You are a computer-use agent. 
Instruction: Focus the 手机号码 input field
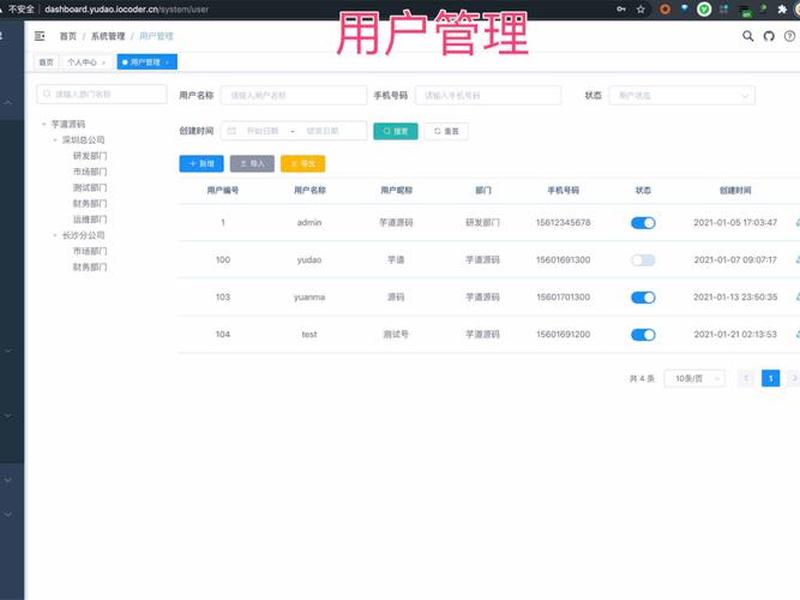(x=488, y=95)
